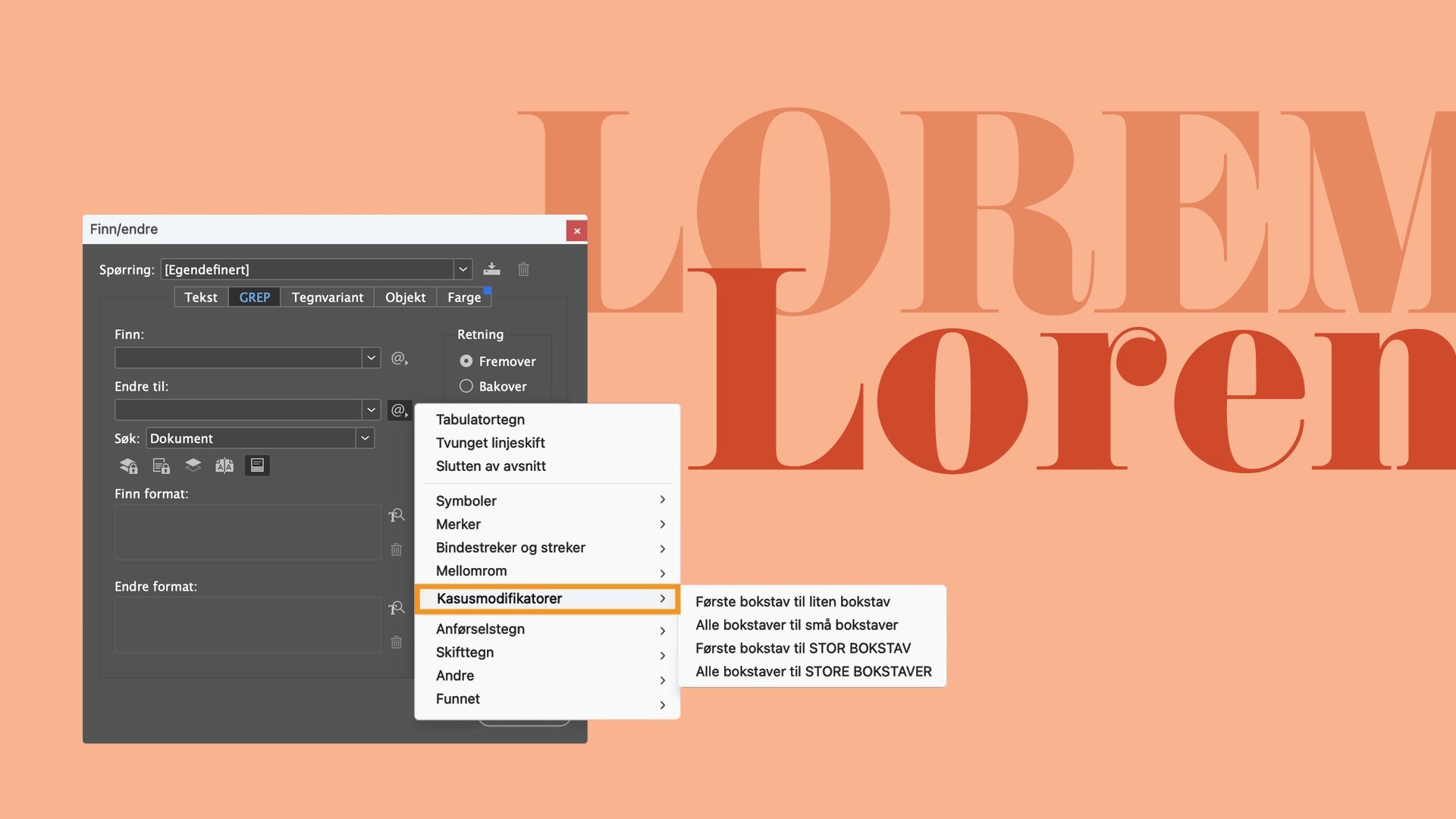Open the Søk Dokument scope dropdown

coord(365,438)
